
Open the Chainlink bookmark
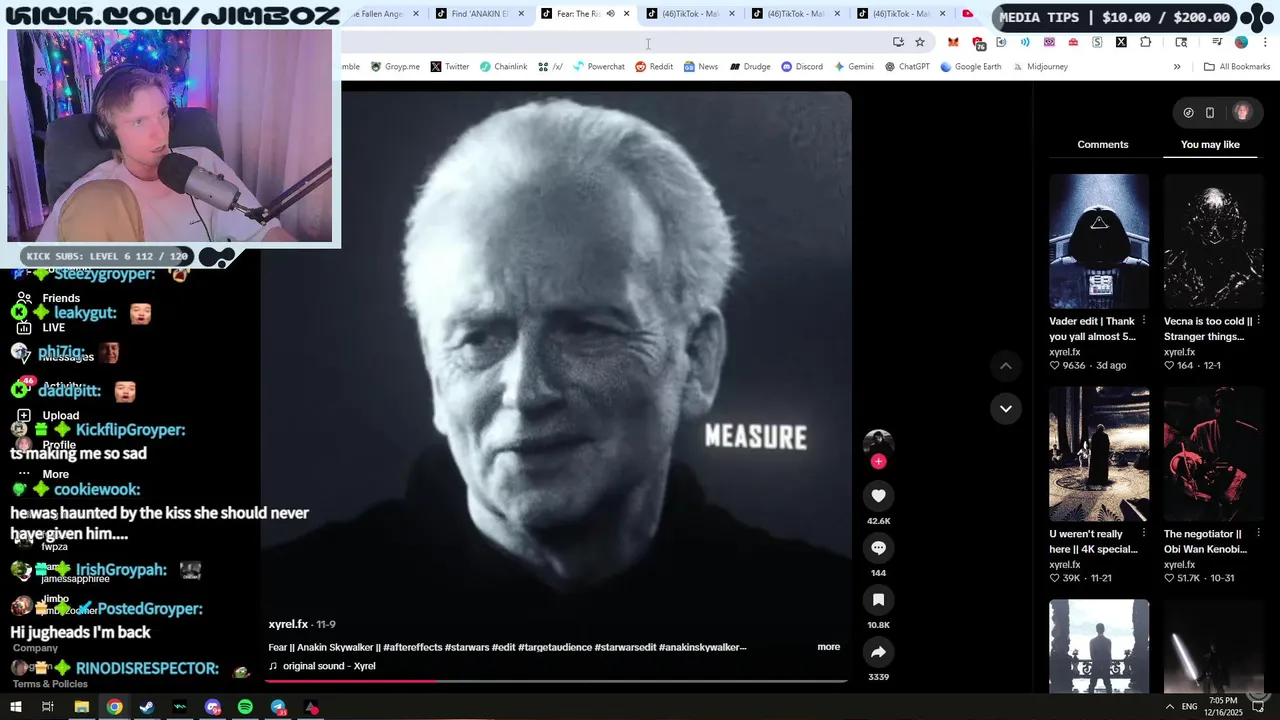tap(503, 67)
